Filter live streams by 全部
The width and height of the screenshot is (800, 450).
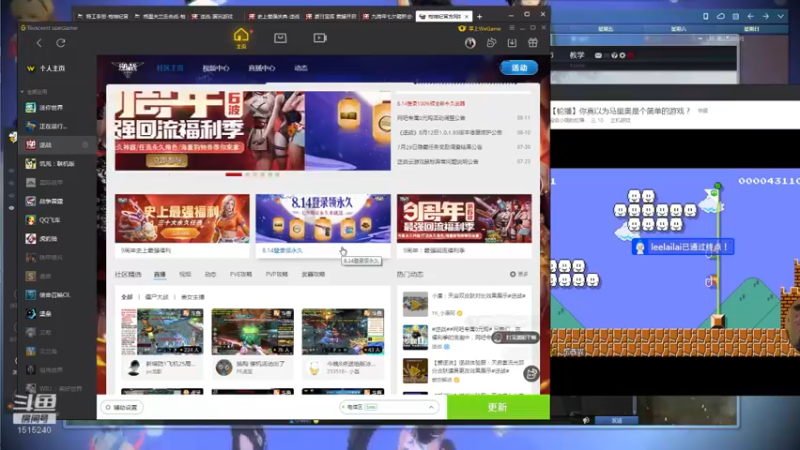tap(127, 297)
